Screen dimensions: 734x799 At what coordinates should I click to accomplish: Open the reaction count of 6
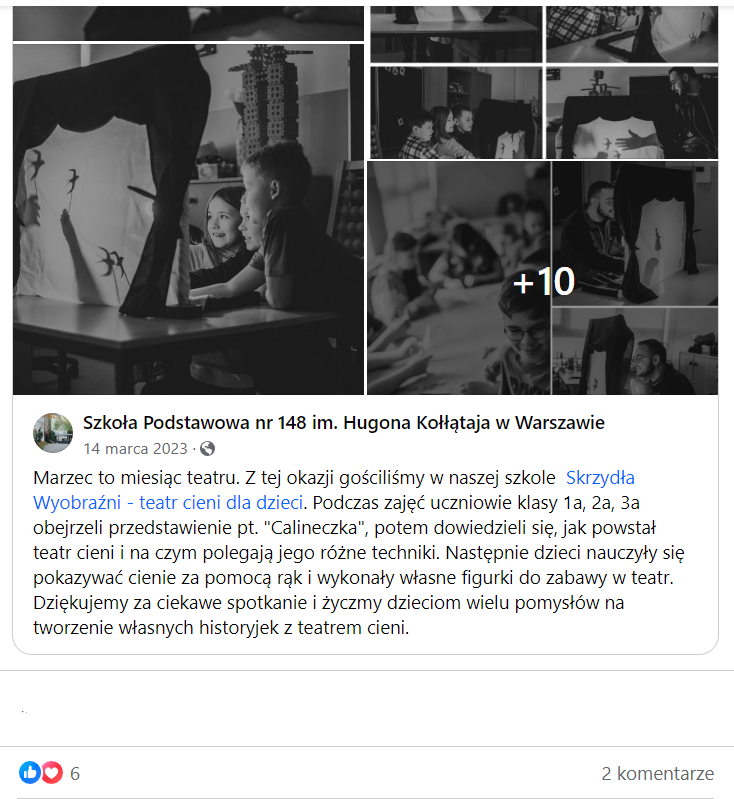tap(75, 774)
